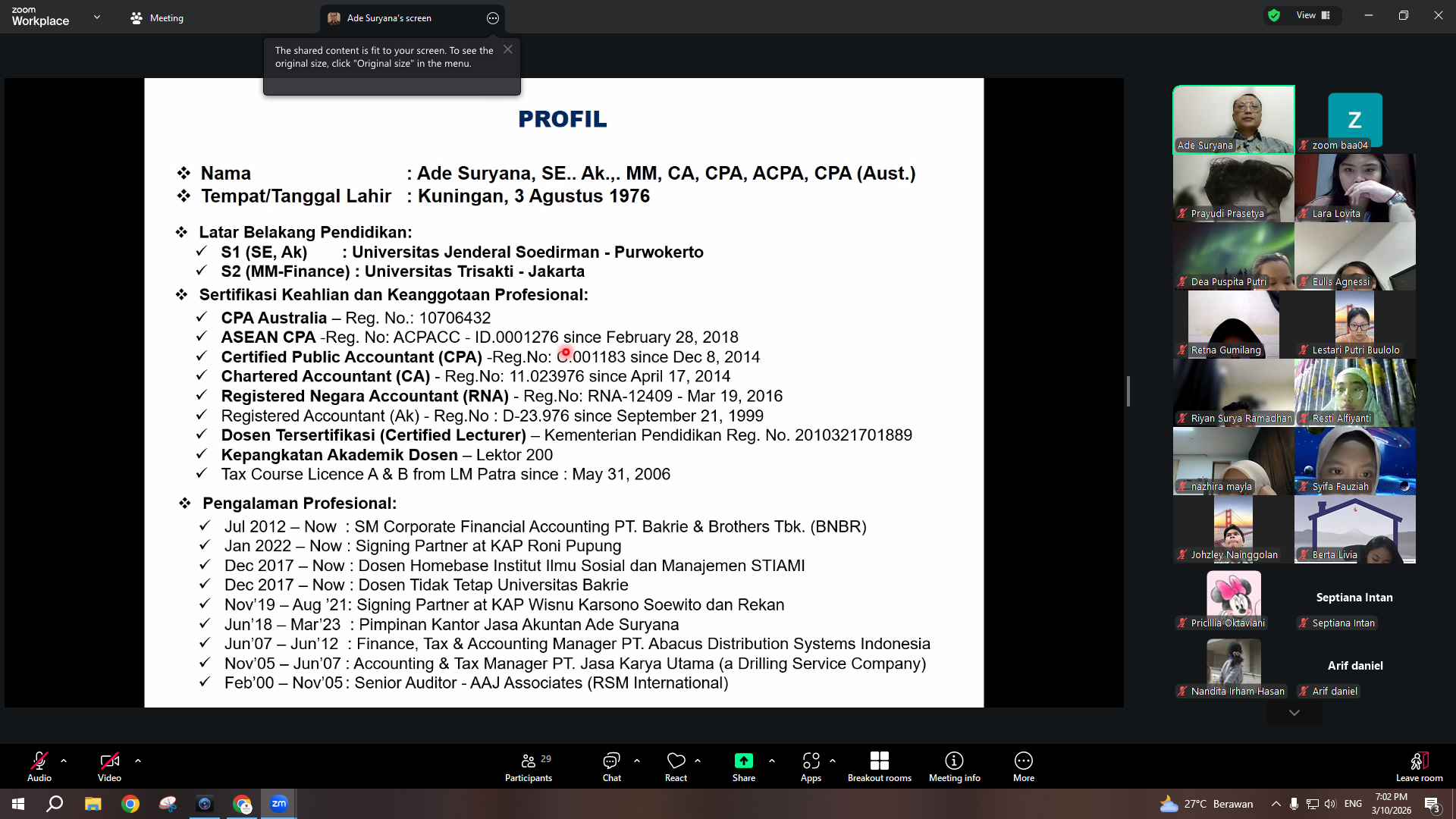This screenshot has width=1456, height=819.
Task: Select Johzley Nainggolan's video tile
Action: (1234, 529)
